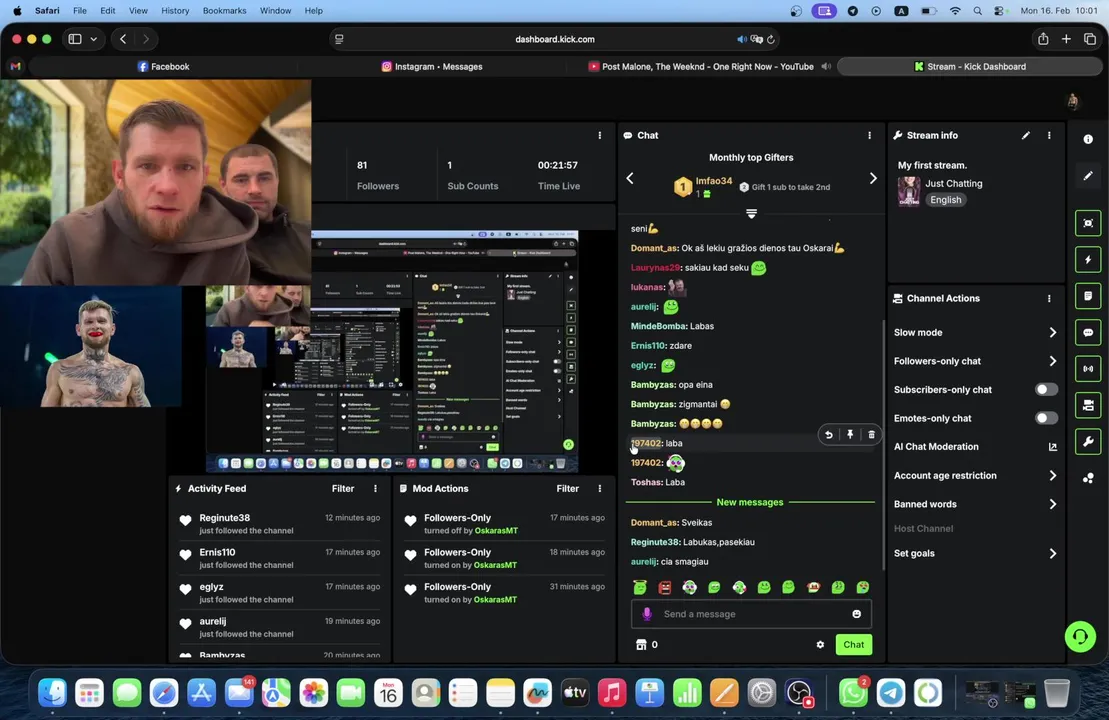Click the chat settings gear icon

820,644
